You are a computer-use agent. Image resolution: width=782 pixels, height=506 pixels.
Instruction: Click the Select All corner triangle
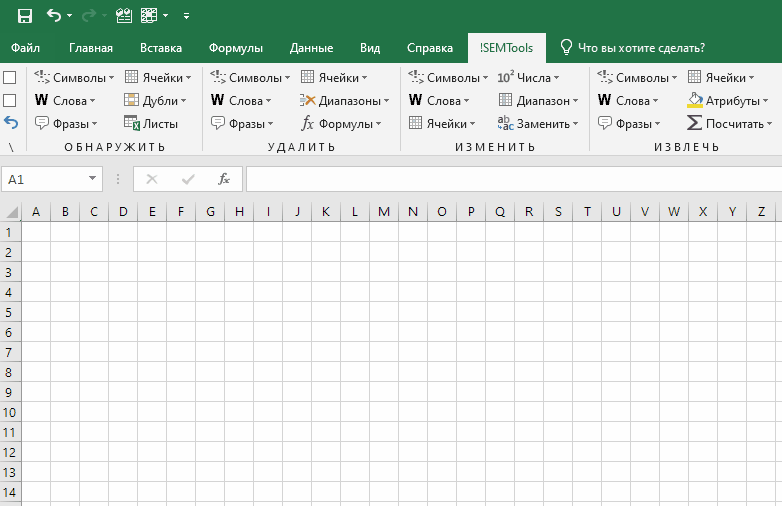11,212
